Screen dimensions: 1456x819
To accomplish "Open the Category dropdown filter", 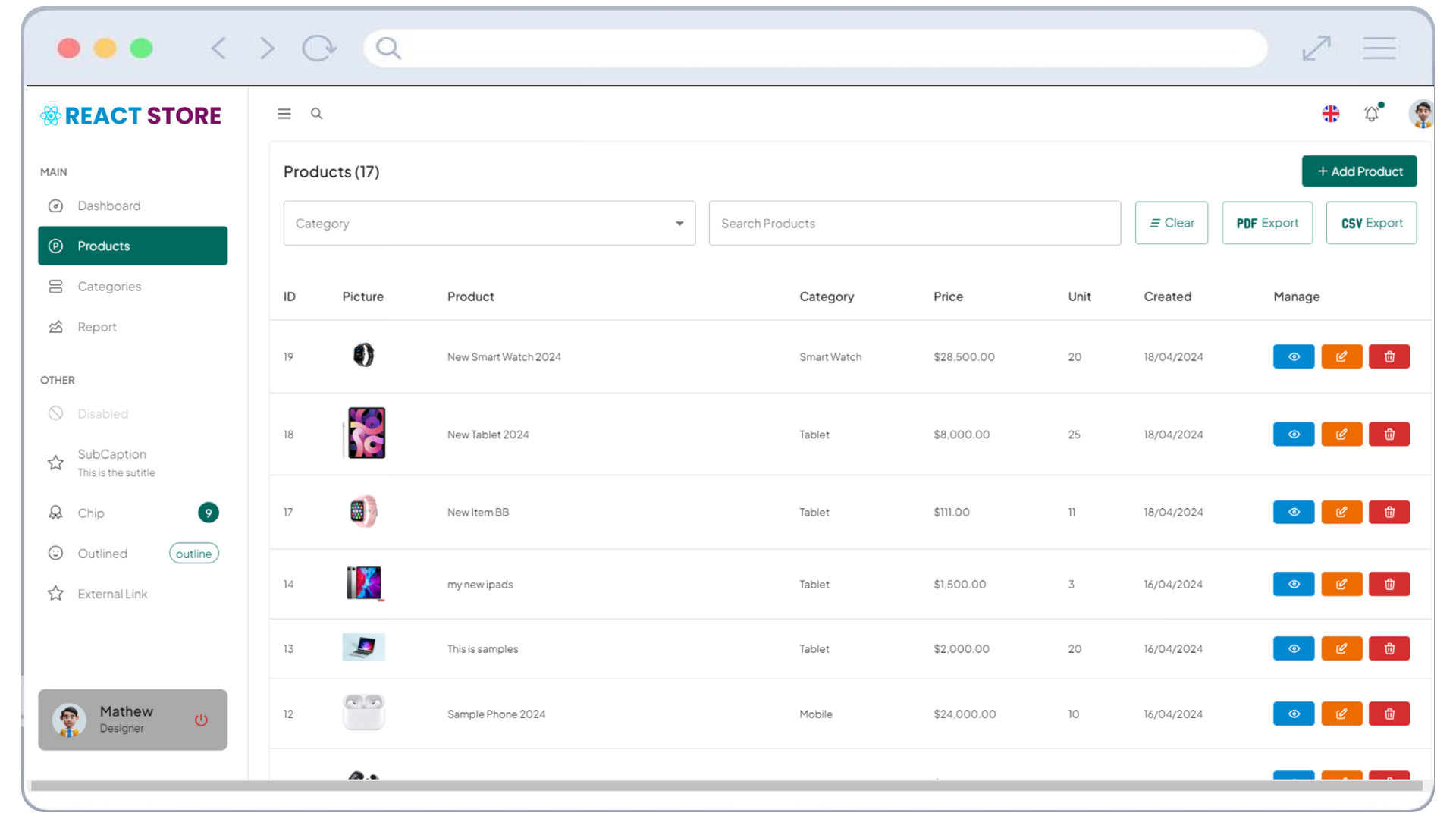I will point(489,223).
